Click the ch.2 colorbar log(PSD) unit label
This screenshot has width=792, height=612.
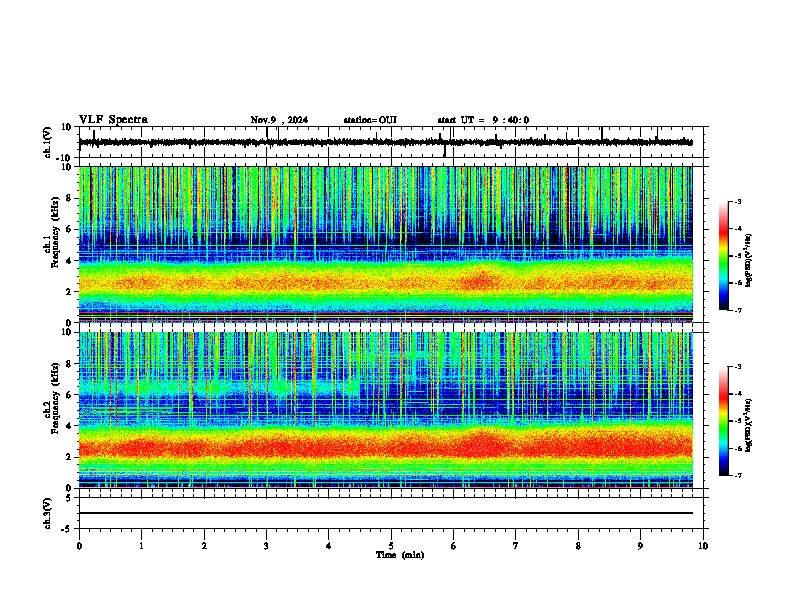click(749, 425)
